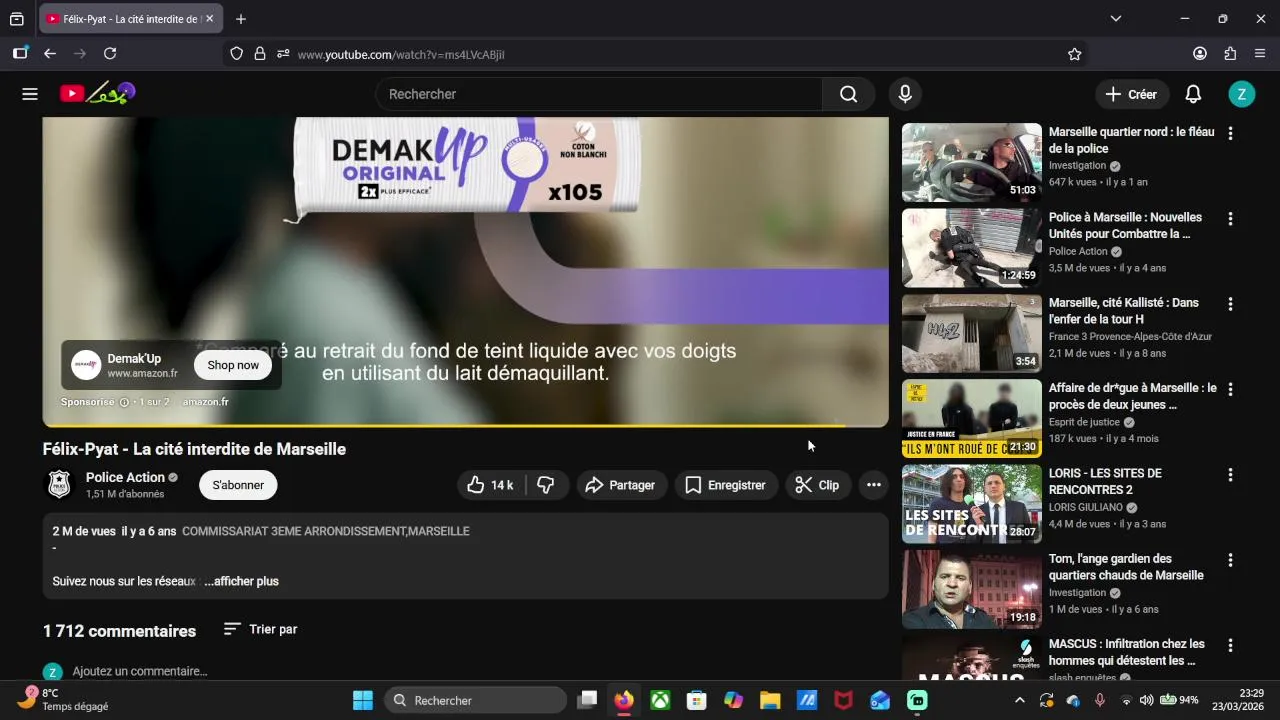Image resolution: width=1280 pixels, height=720 pixels.
Task: Bookmark this page with the star
Action: point(1075,54)
